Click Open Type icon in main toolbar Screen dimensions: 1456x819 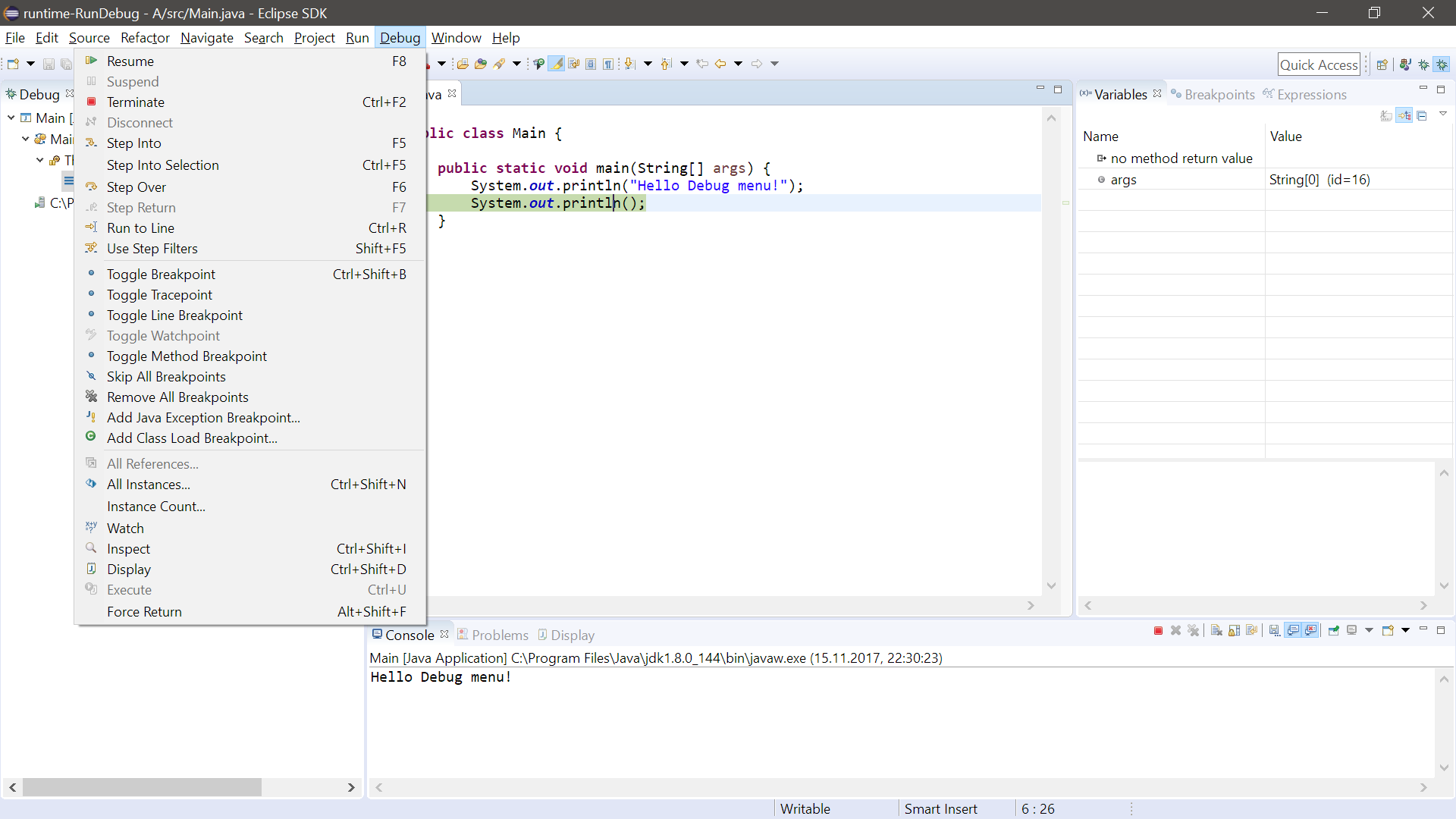pyautogui.click(x=463, y=64)
